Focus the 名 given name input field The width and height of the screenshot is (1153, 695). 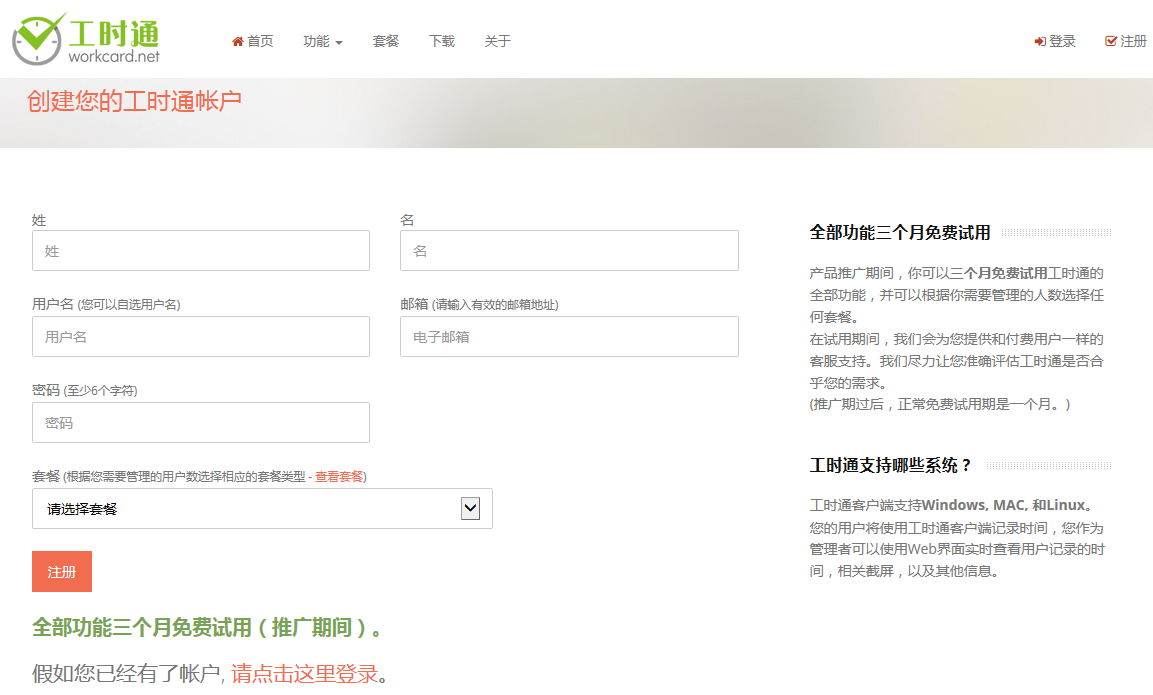click(569, 251)
